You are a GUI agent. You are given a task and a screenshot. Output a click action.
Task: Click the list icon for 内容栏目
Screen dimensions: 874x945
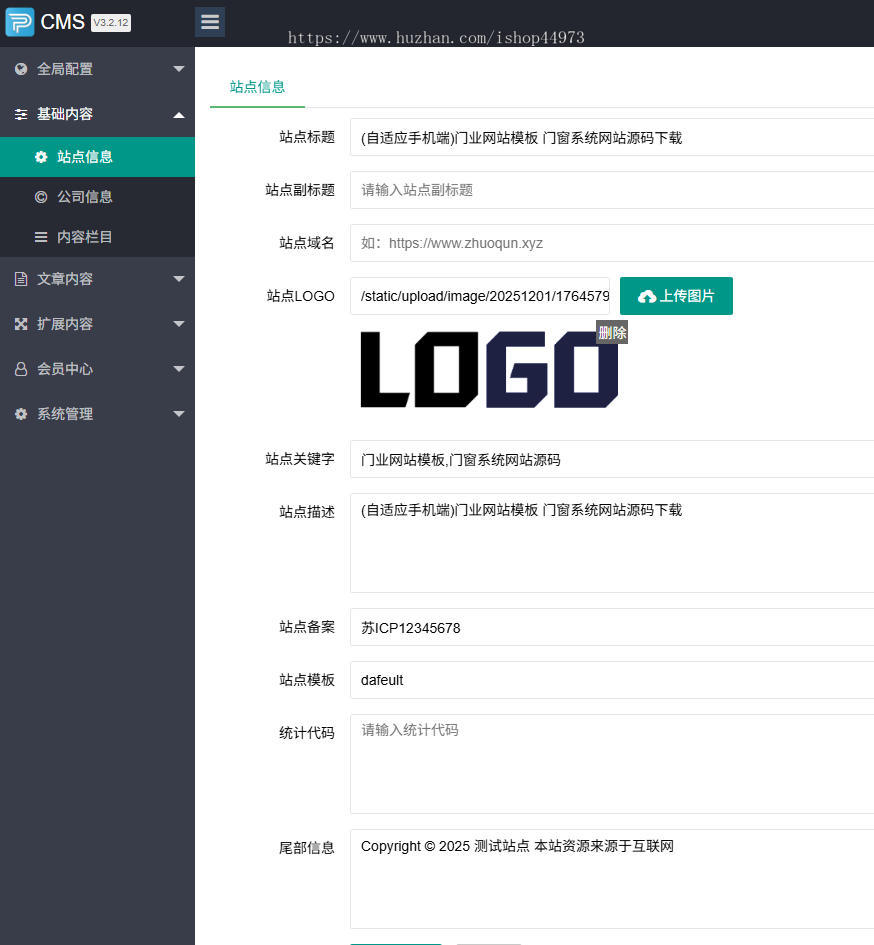(x=40, y=236)
